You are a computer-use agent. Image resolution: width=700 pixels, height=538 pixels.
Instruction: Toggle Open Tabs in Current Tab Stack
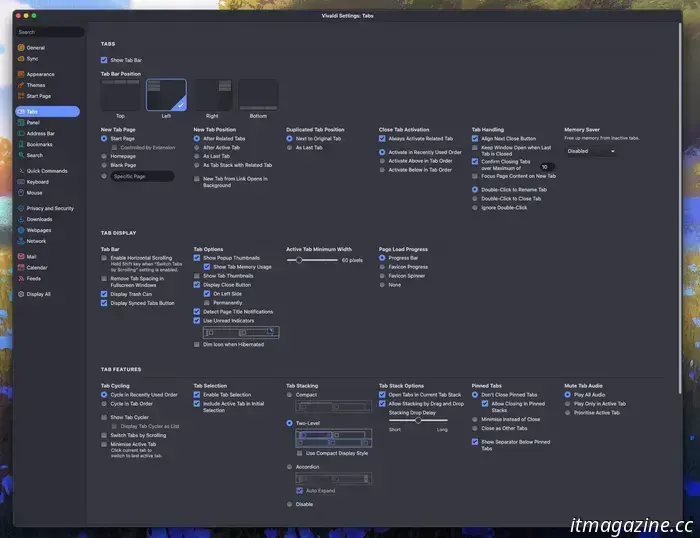point(382,395)
